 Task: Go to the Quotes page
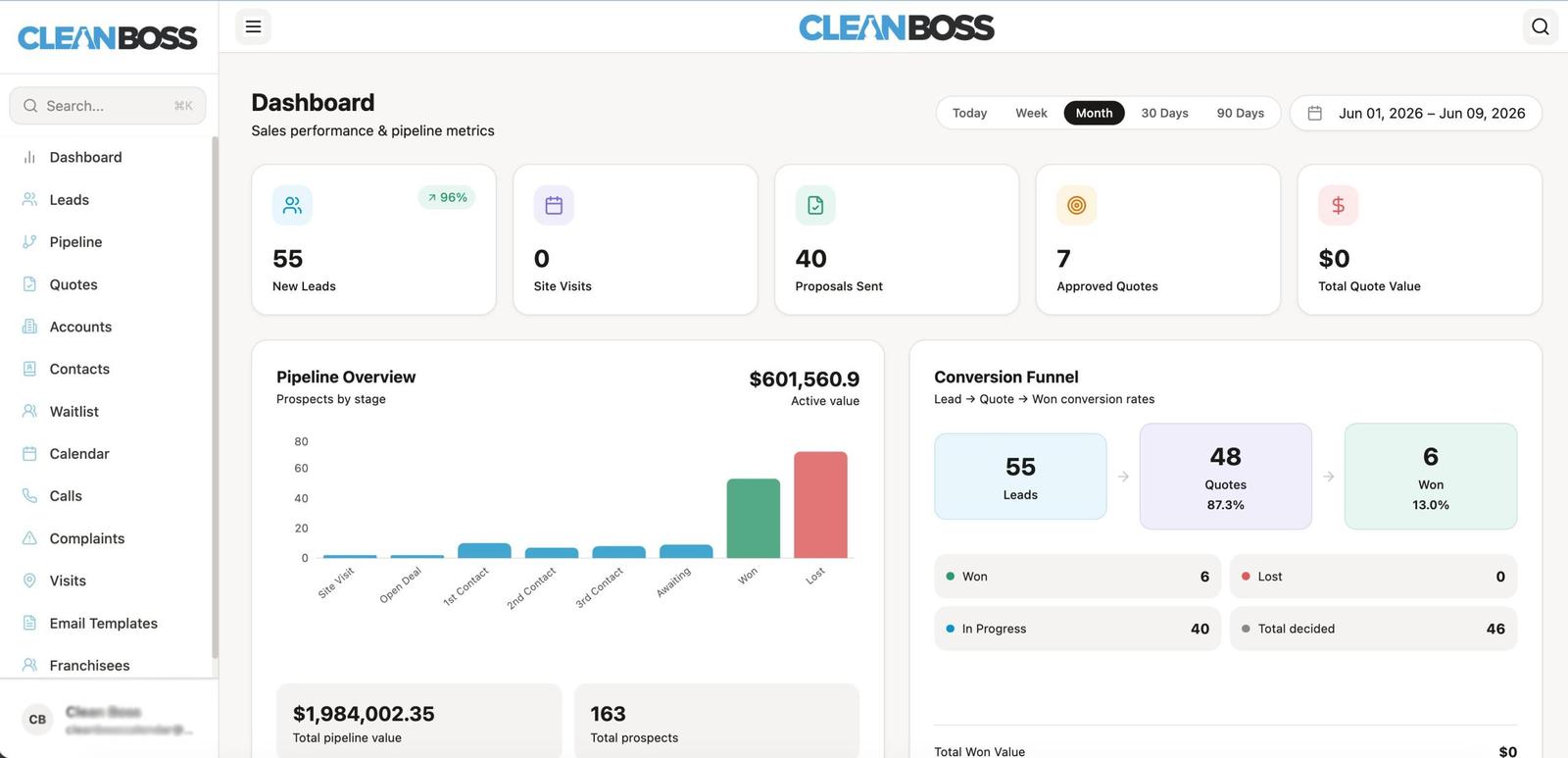tap(108, 284)
